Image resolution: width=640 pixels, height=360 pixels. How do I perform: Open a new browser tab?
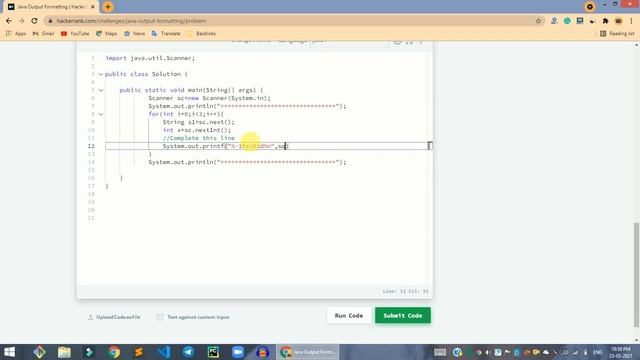(108, 7)
